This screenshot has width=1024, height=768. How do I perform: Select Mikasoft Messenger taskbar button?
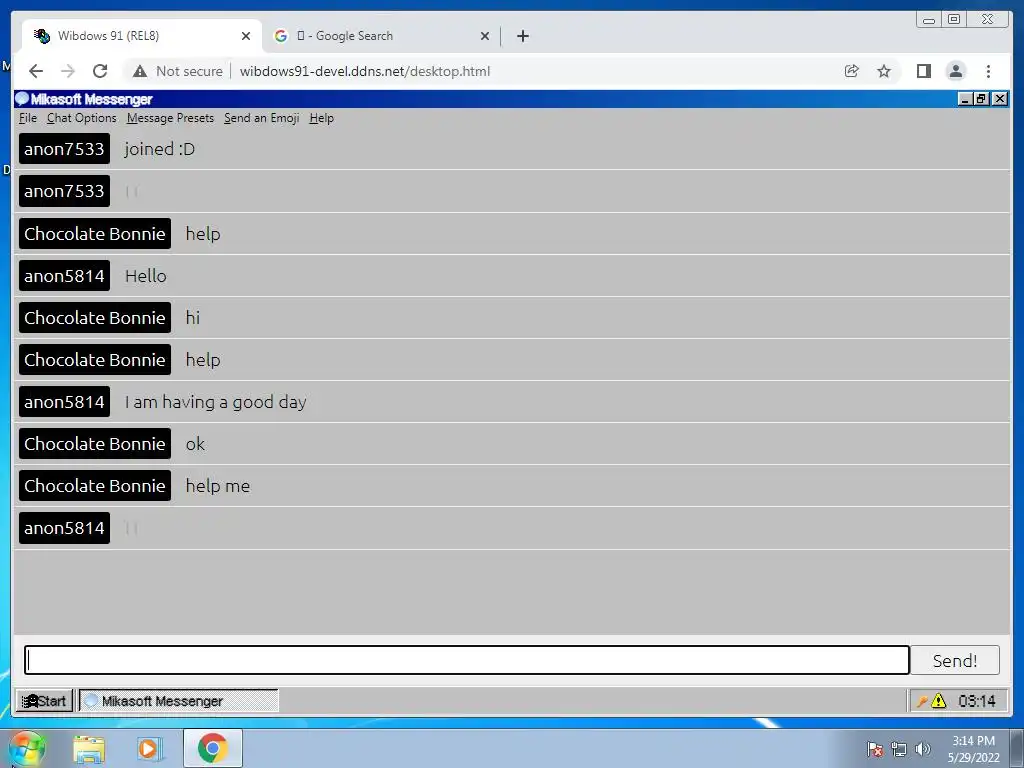coord(179,701)
